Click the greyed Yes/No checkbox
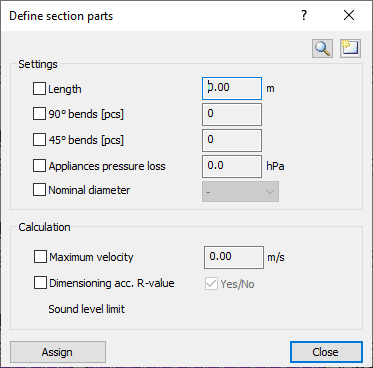 211,284
